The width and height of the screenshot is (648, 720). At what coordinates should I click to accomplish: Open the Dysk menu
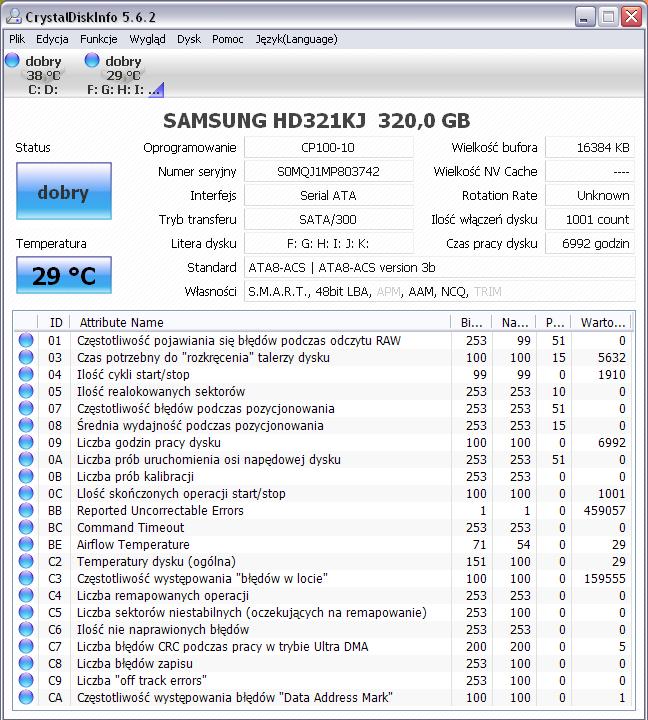click(189, 39)
